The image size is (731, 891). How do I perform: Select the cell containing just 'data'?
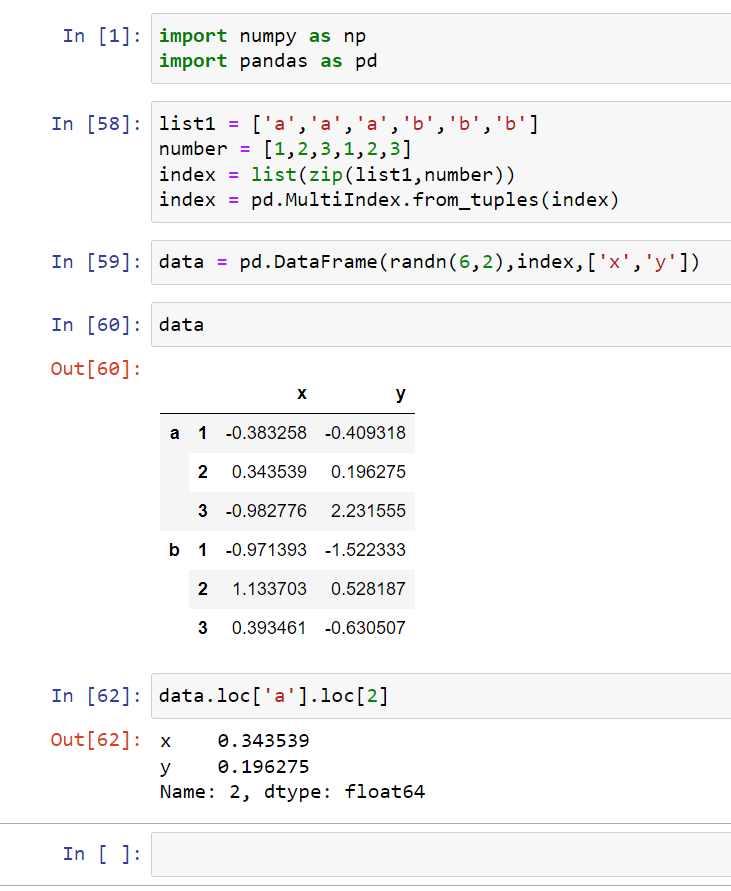441,324
